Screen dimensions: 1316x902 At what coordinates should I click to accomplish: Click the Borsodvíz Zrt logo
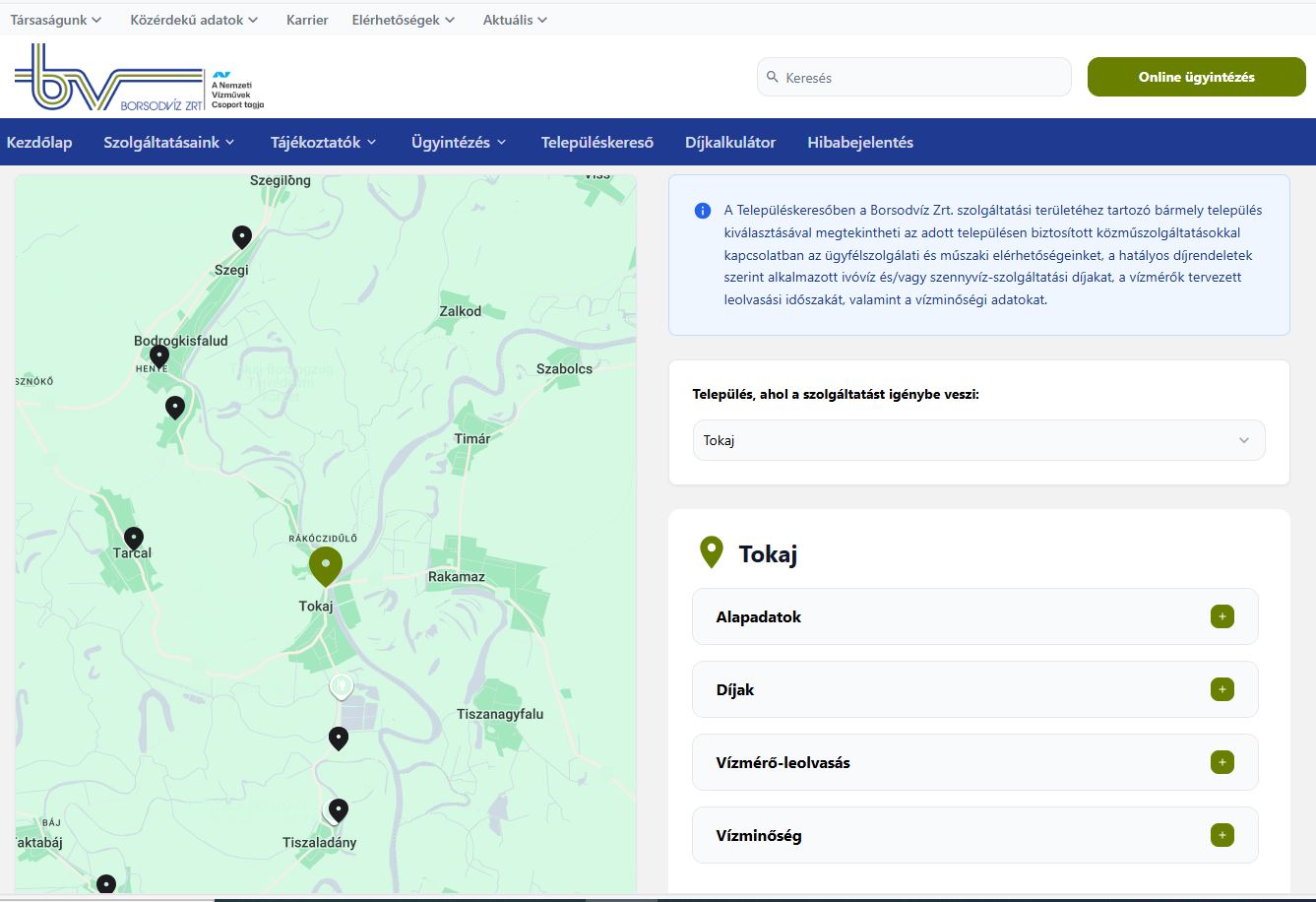coord(139,77)
